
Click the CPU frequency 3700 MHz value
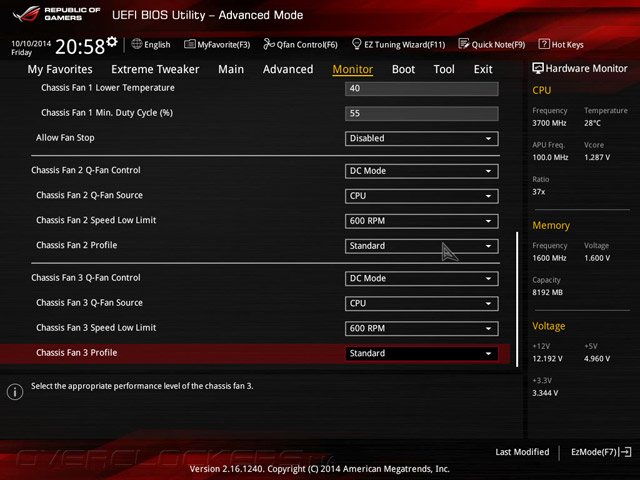coord(549,123)
